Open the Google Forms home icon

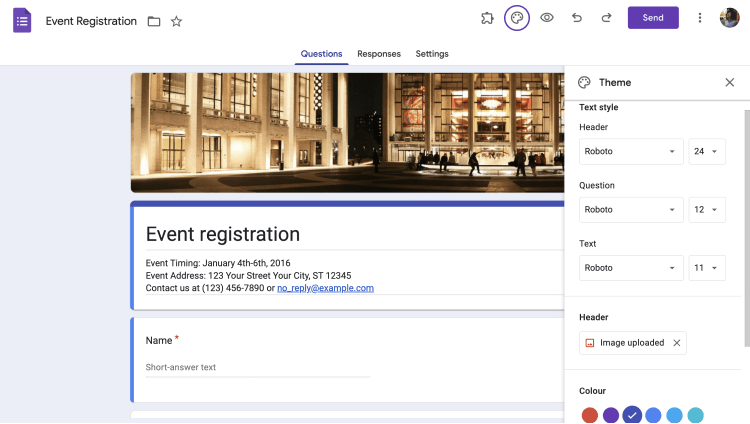point(22,20)
